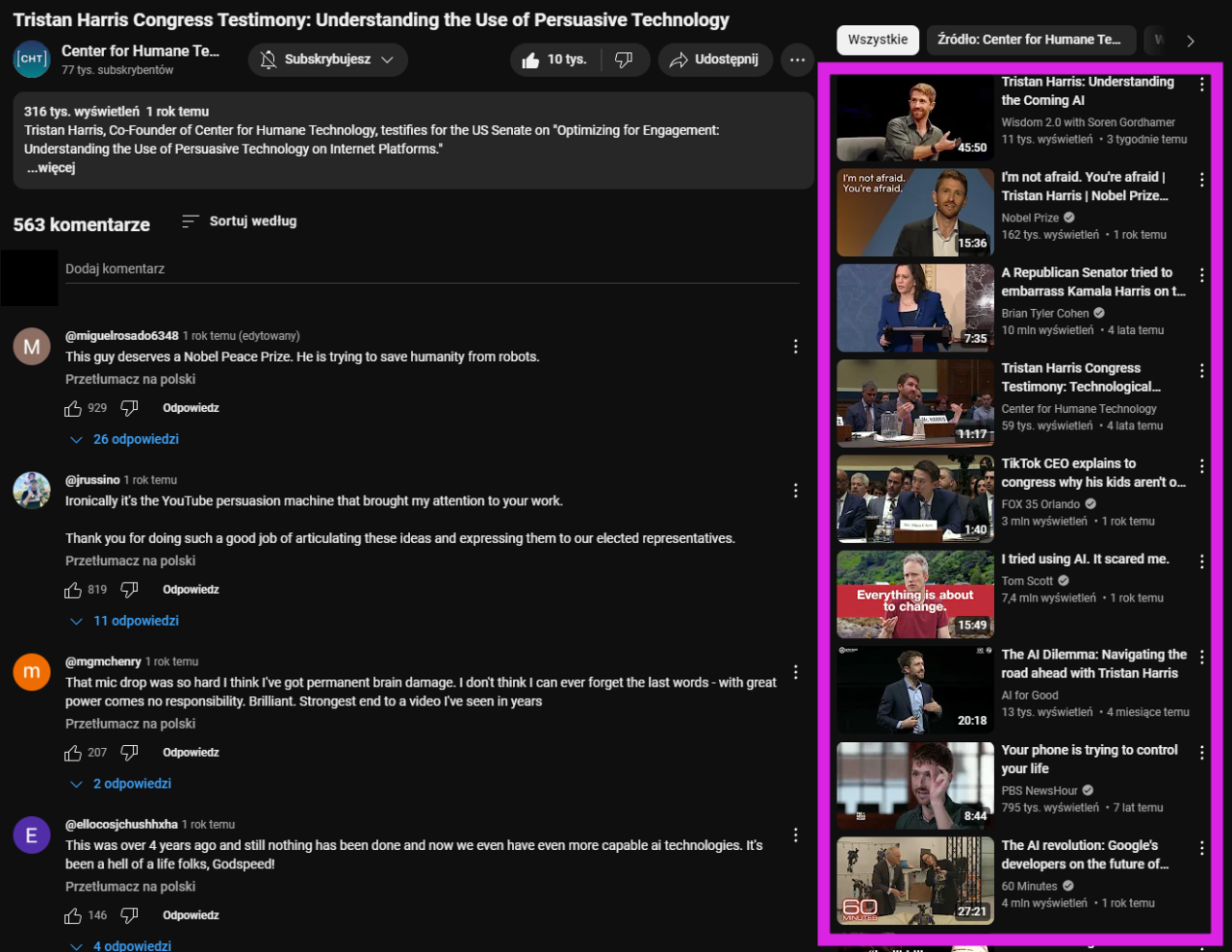Open 'Your phone is trying to control' thumbnail
Screen dimensions: 1232x952
coord(915,785)
